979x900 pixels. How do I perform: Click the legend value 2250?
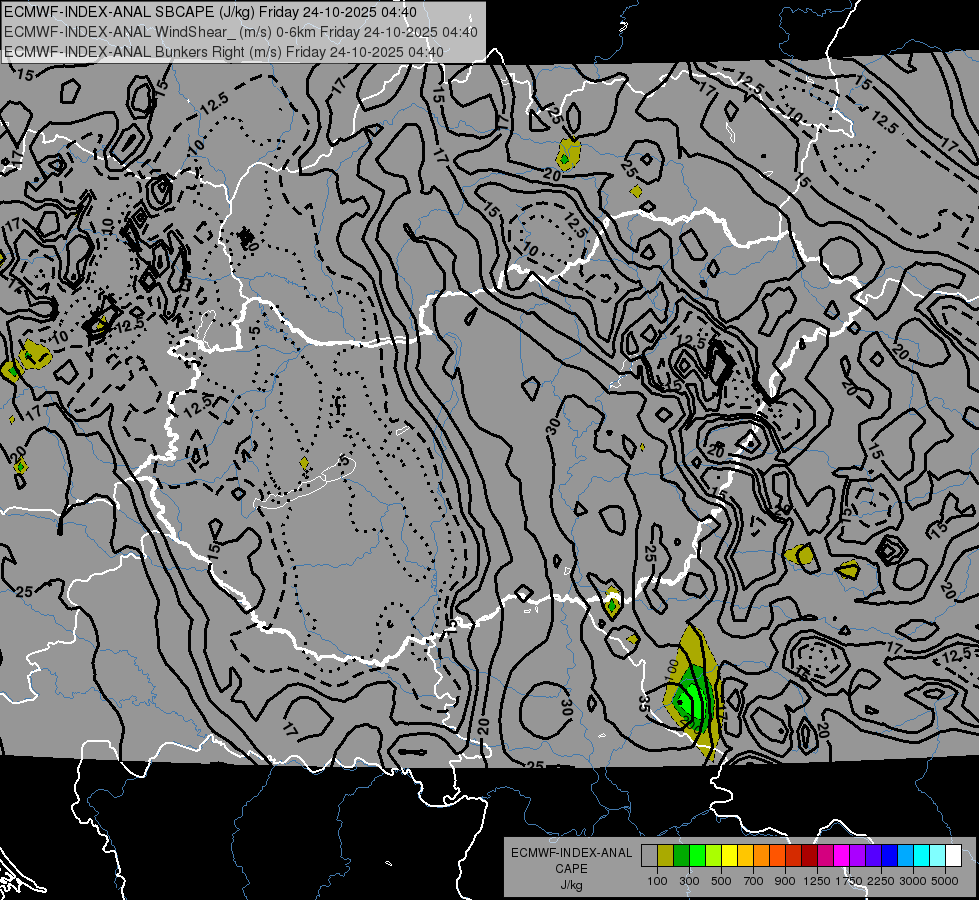881,881
